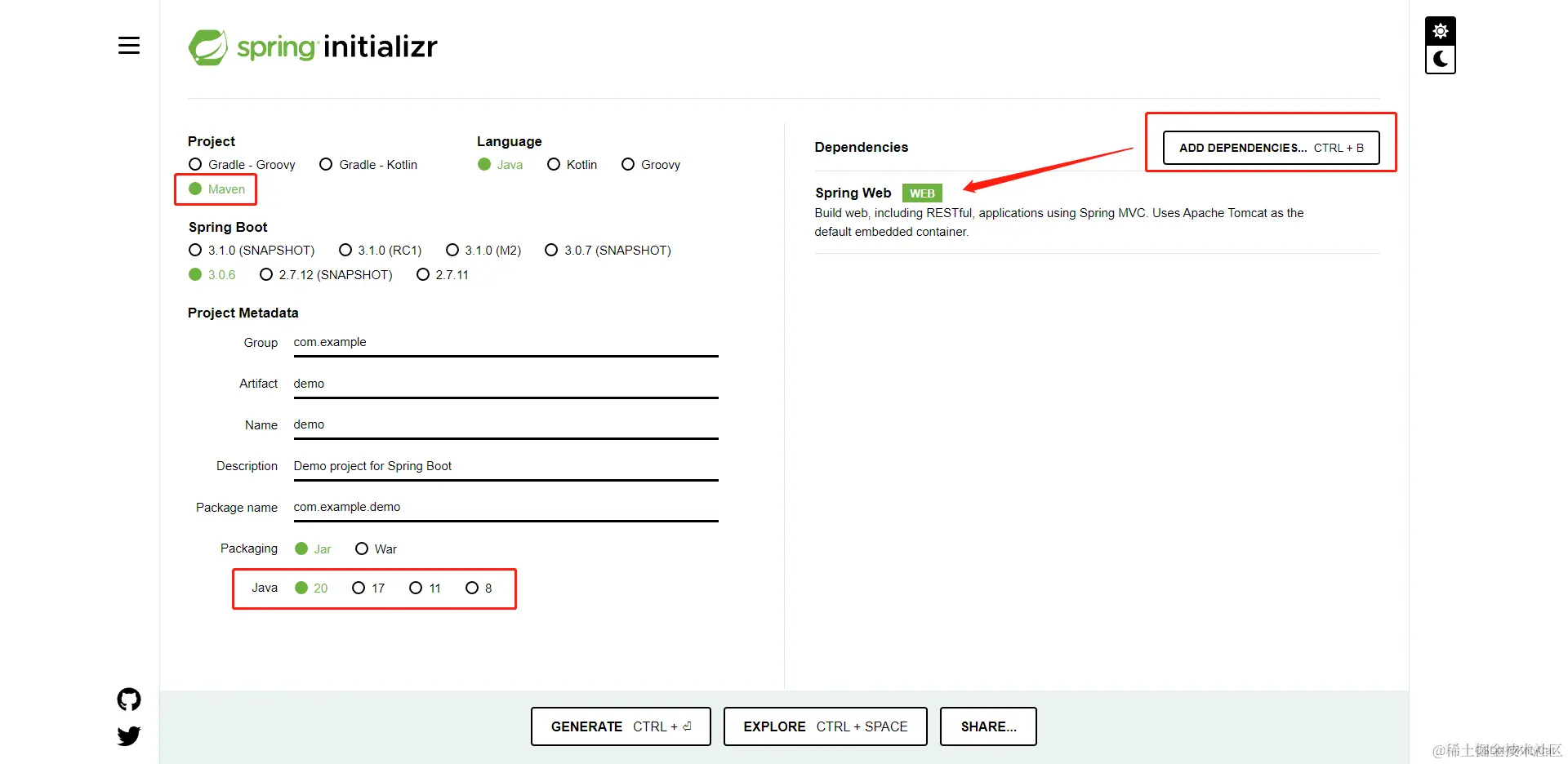Select Spring Boot 2.7.11
The image size is (1568, 764).
point(443,275)
